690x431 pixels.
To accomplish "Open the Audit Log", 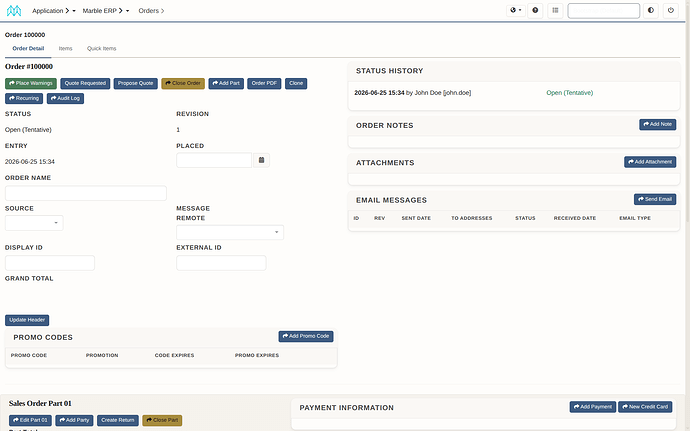I will tap(66, 98).
